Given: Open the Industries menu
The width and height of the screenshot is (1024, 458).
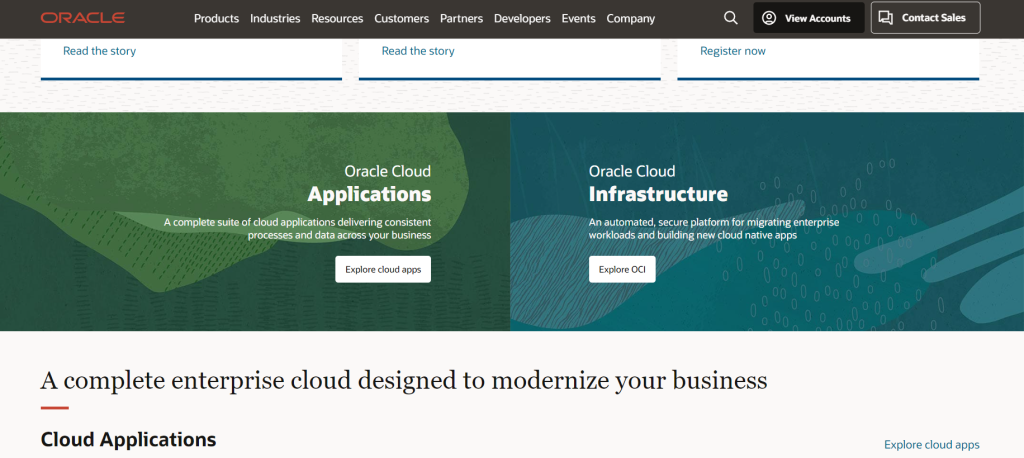Looking at the screenshot, I should 275,18.
